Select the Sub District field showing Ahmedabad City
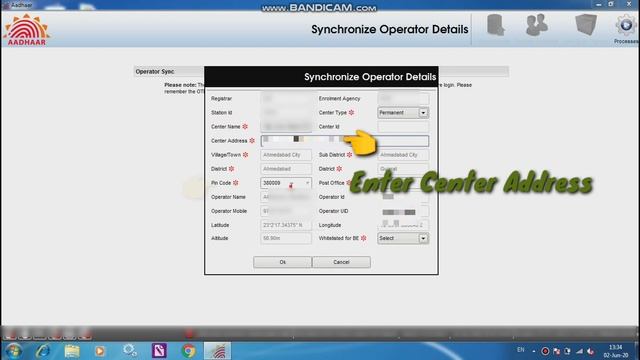This screenshot has height=360, width=640. [403, 155]
